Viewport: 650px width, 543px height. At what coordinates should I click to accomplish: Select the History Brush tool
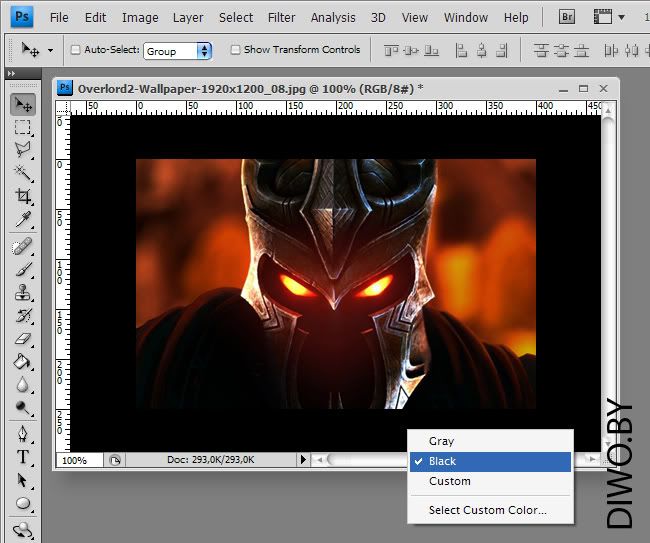[23, 316]
